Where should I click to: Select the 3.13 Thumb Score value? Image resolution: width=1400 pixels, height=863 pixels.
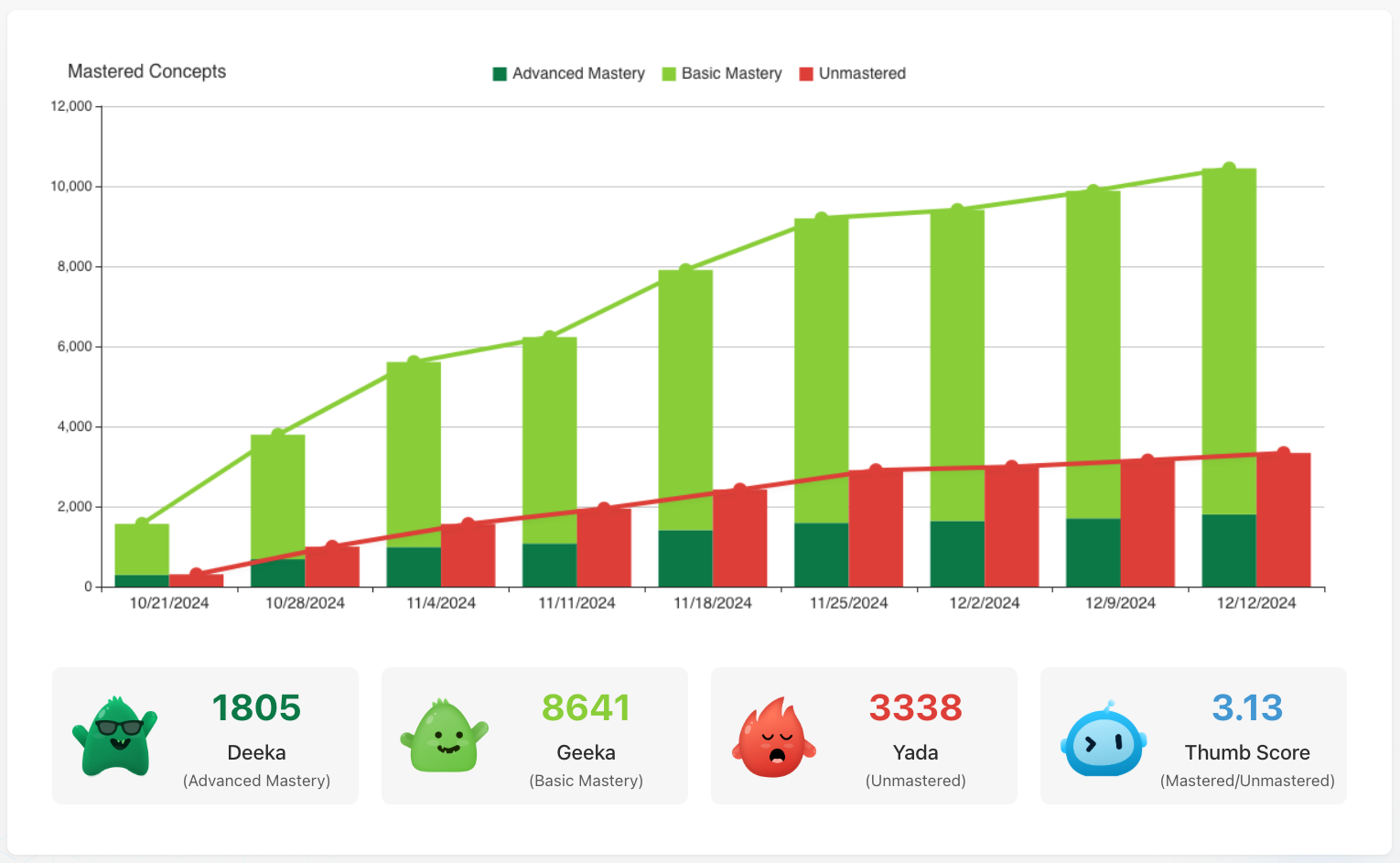coord(1247,707)
